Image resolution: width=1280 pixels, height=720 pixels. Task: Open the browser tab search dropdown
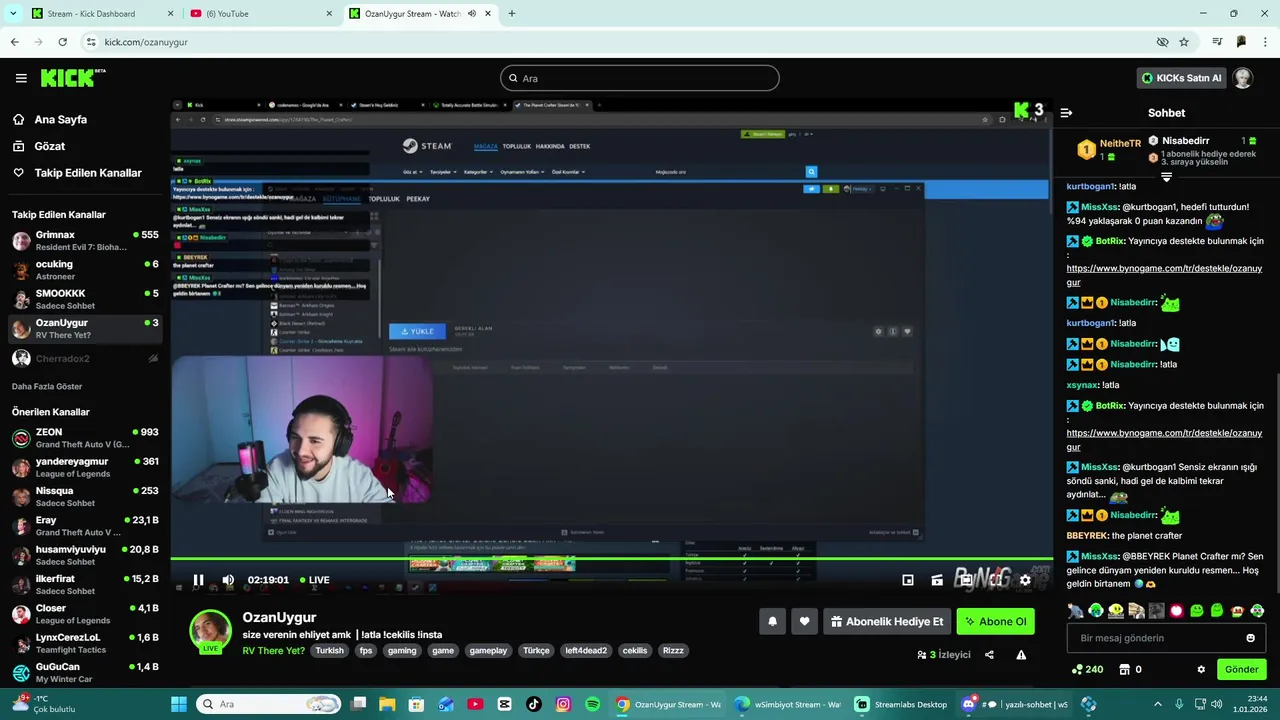(13, 13)
